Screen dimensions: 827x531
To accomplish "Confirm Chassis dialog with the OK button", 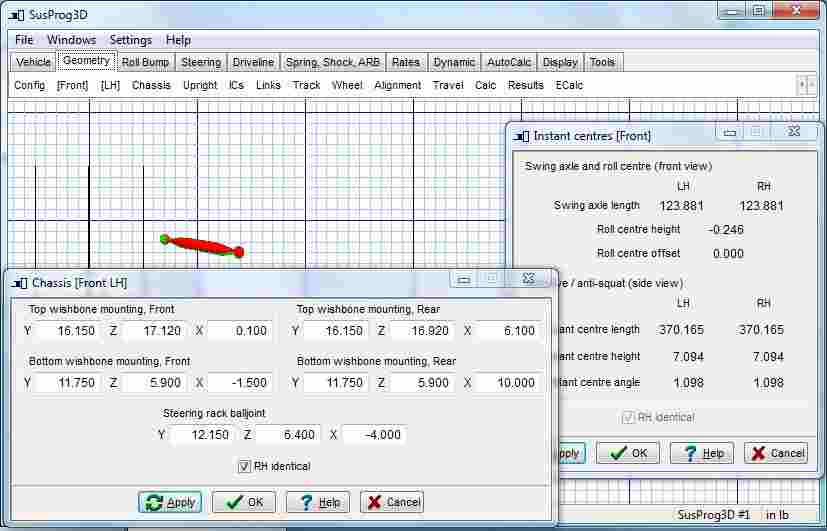I will tap(244, 502).
